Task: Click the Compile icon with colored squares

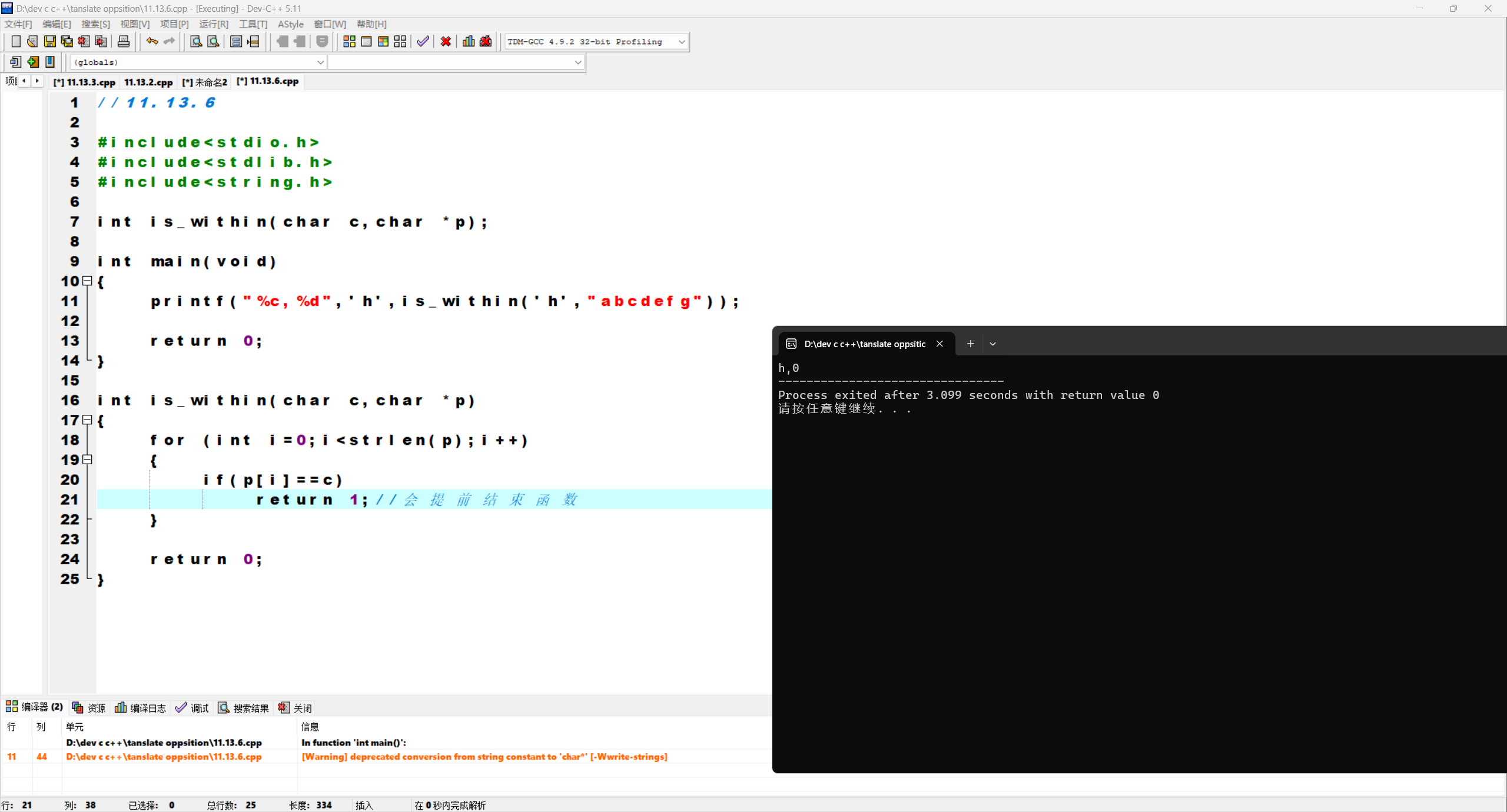Action: (349, 41)
